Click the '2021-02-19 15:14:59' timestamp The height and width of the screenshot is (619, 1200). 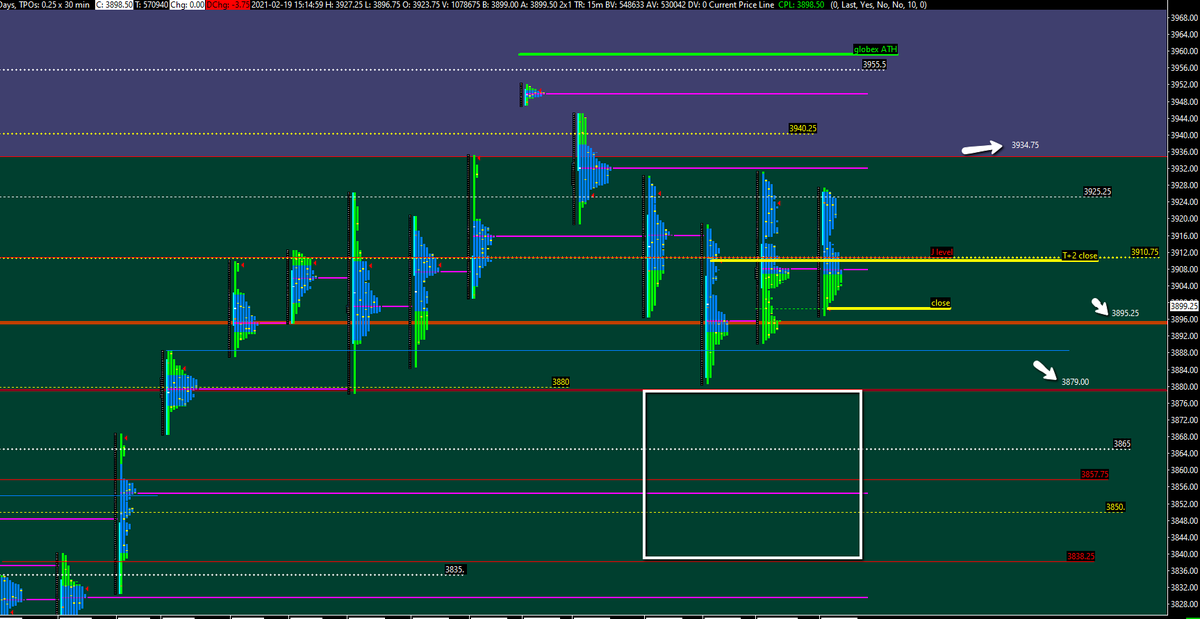[x=286, y=5]
